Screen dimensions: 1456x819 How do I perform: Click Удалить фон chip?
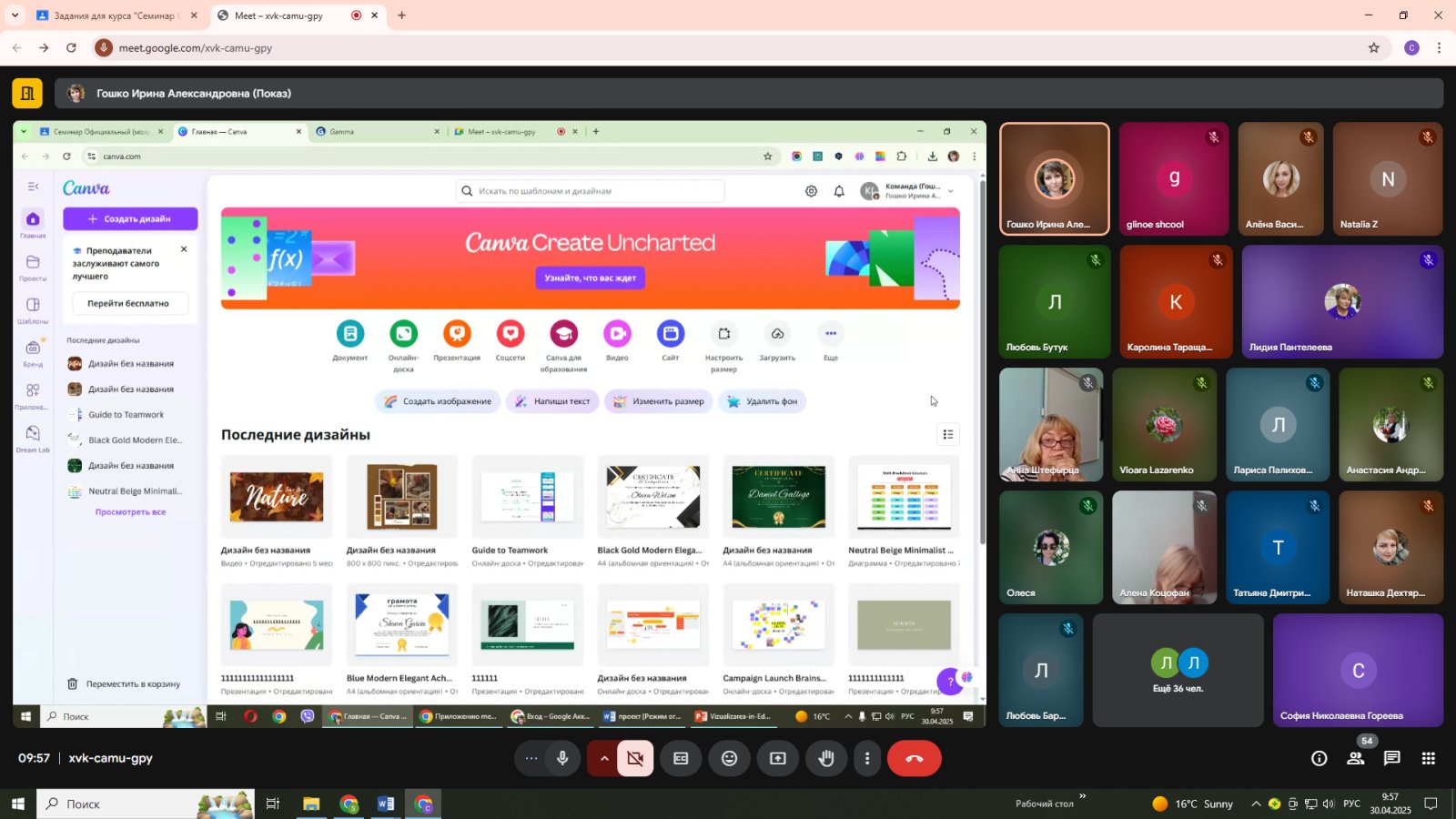click(x=763, y=401)
